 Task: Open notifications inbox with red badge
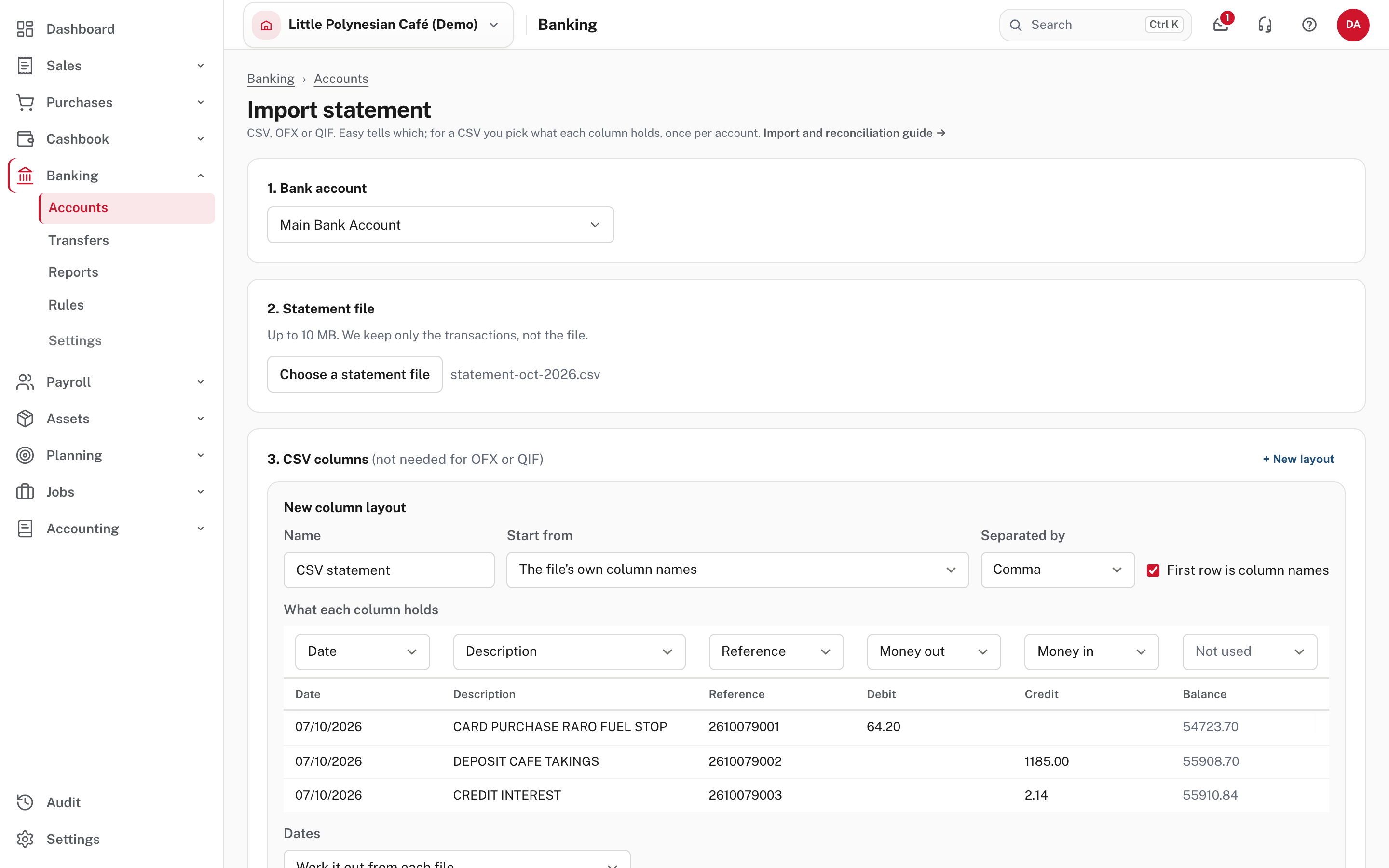pos(1221,24)
